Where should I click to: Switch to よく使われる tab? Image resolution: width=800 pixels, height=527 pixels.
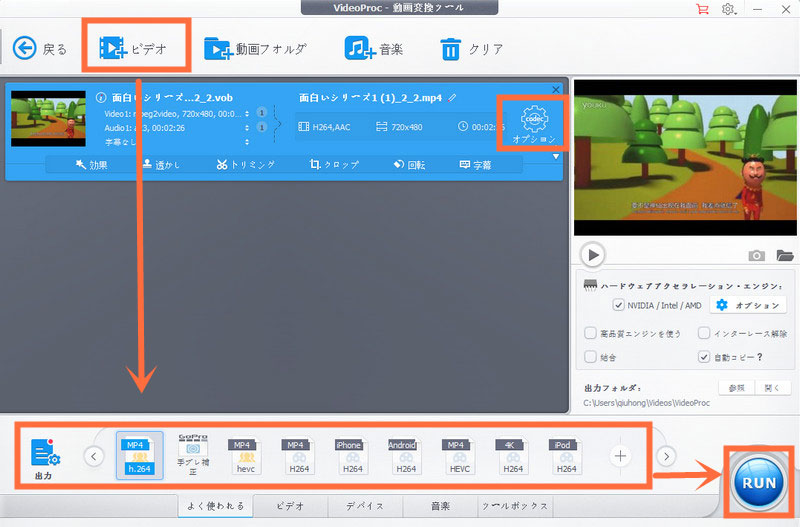coord(215,506)
